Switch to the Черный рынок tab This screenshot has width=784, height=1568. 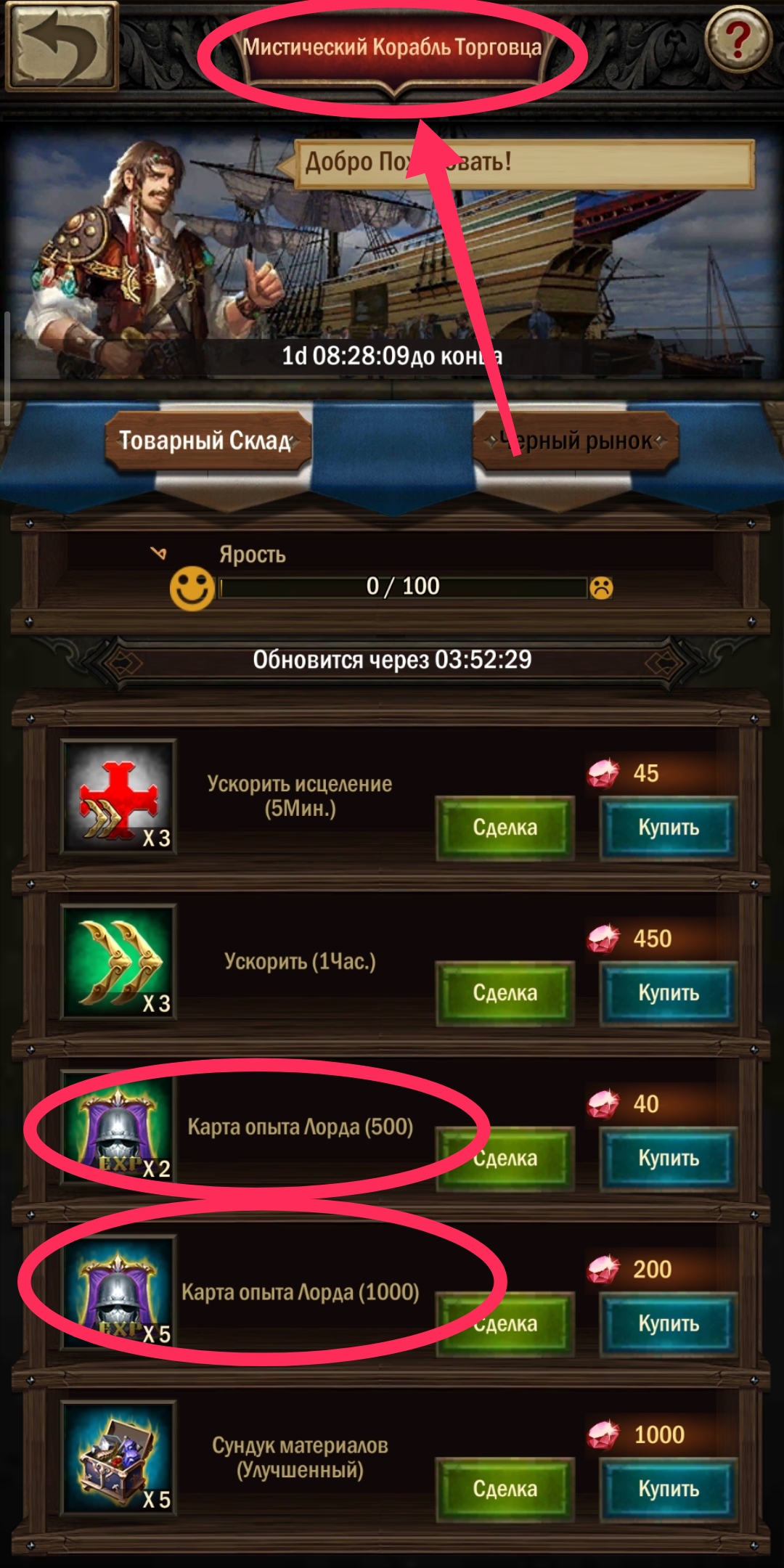click(x=576, y=440)
